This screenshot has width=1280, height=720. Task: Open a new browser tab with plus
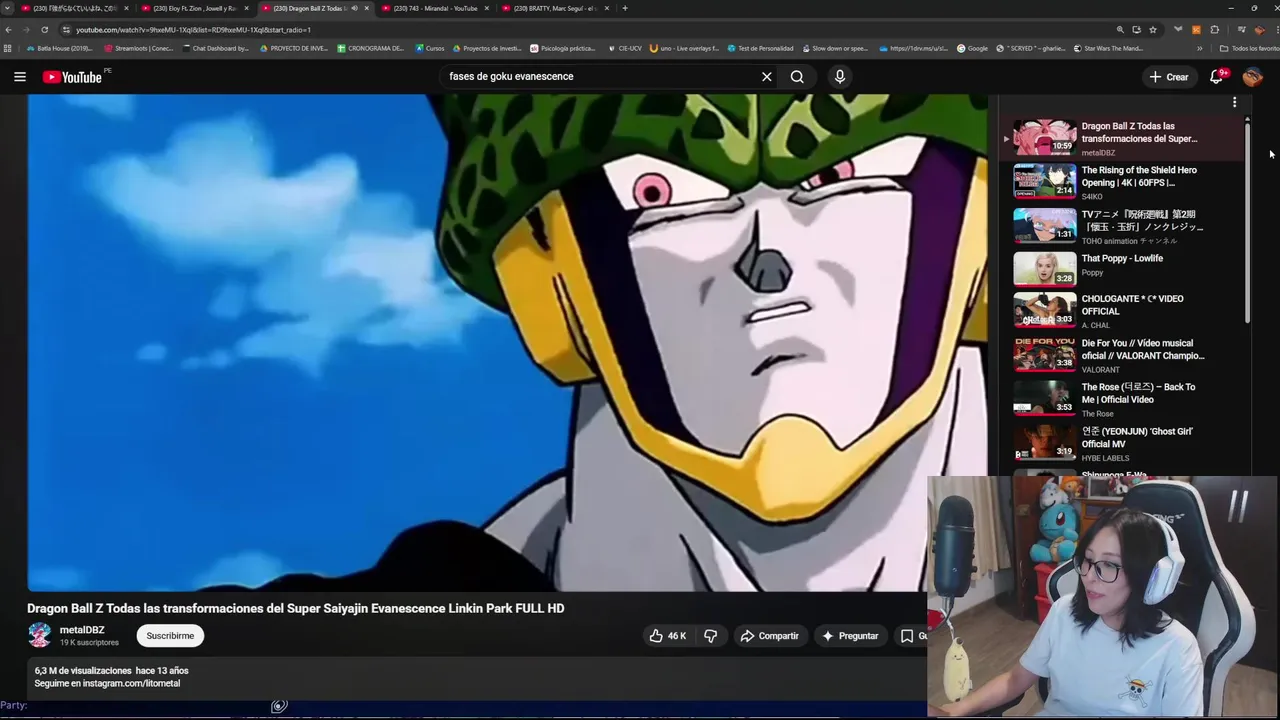coord(625,8)
